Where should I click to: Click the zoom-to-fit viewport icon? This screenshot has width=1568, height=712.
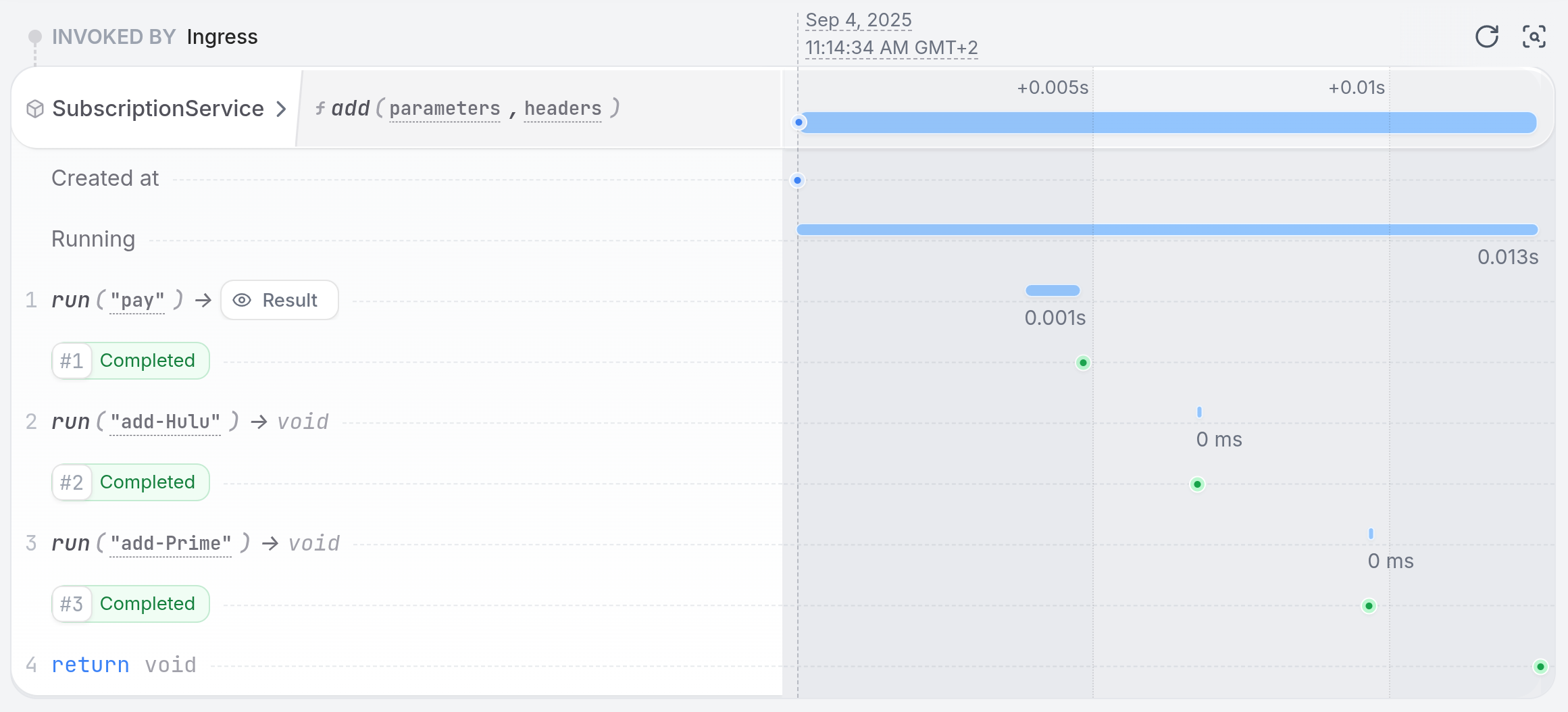[1534, 36]
